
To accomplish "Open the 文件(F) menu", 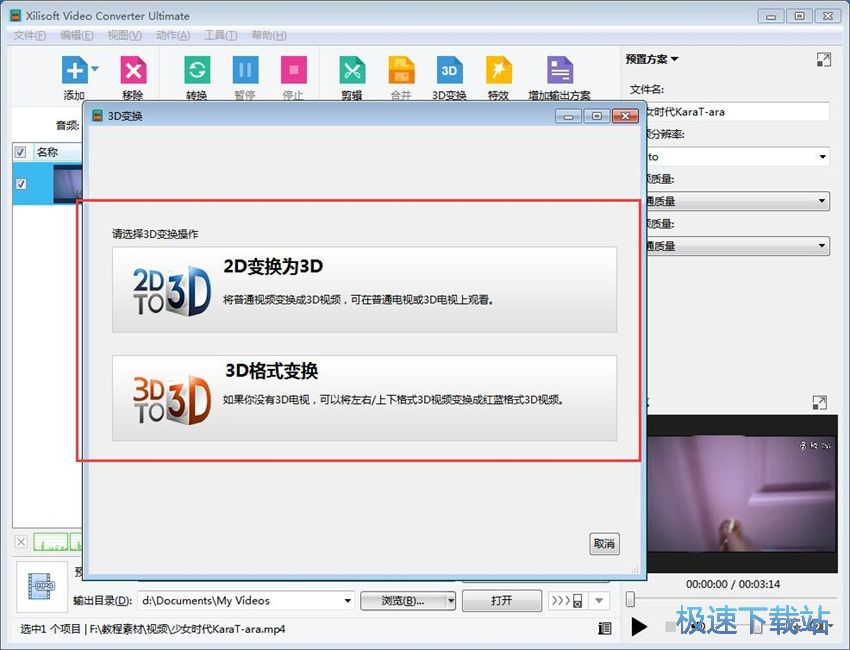I will coord(30,35).
